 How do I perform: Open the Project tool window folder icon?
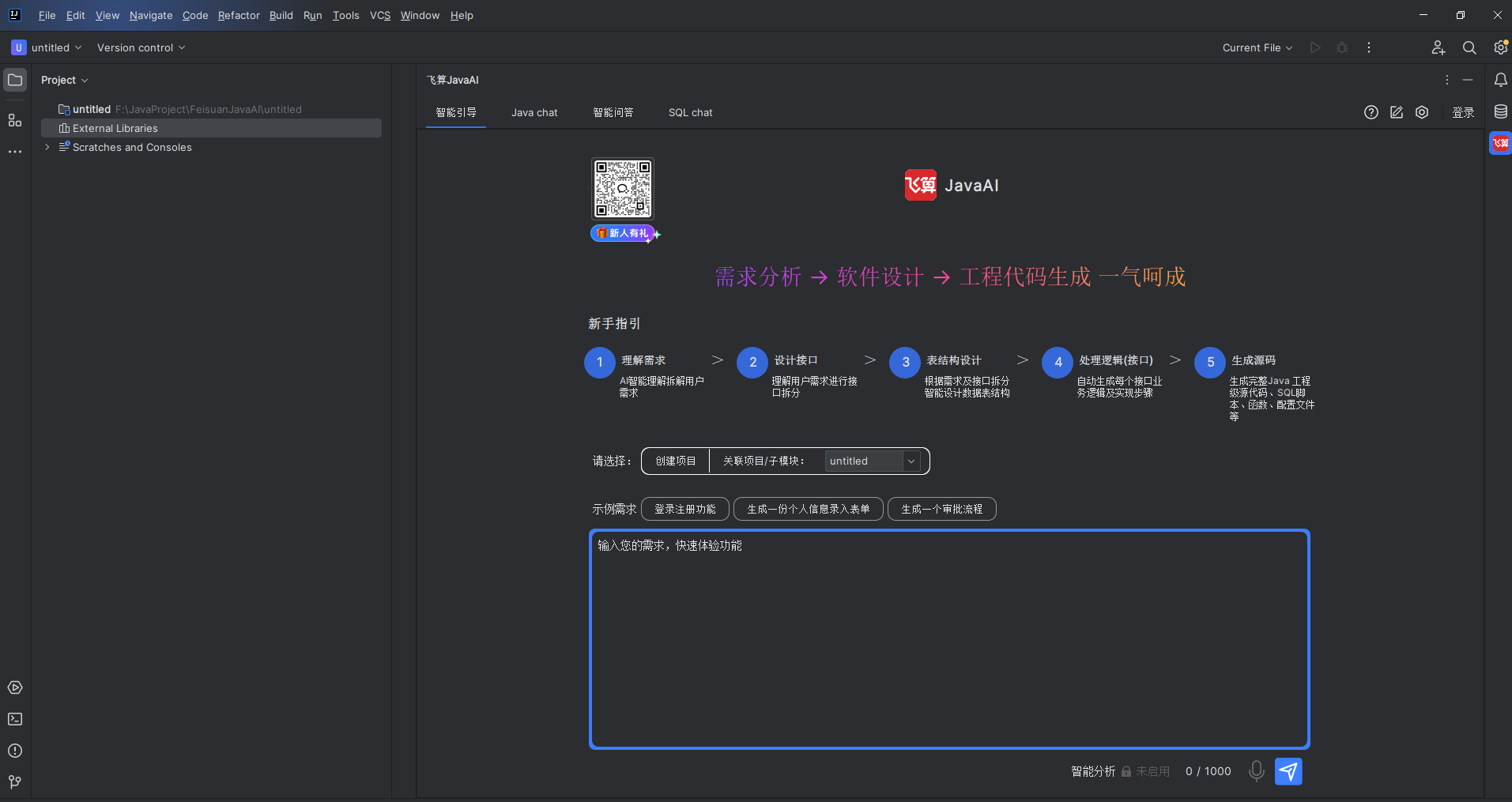tap(15, 80)
